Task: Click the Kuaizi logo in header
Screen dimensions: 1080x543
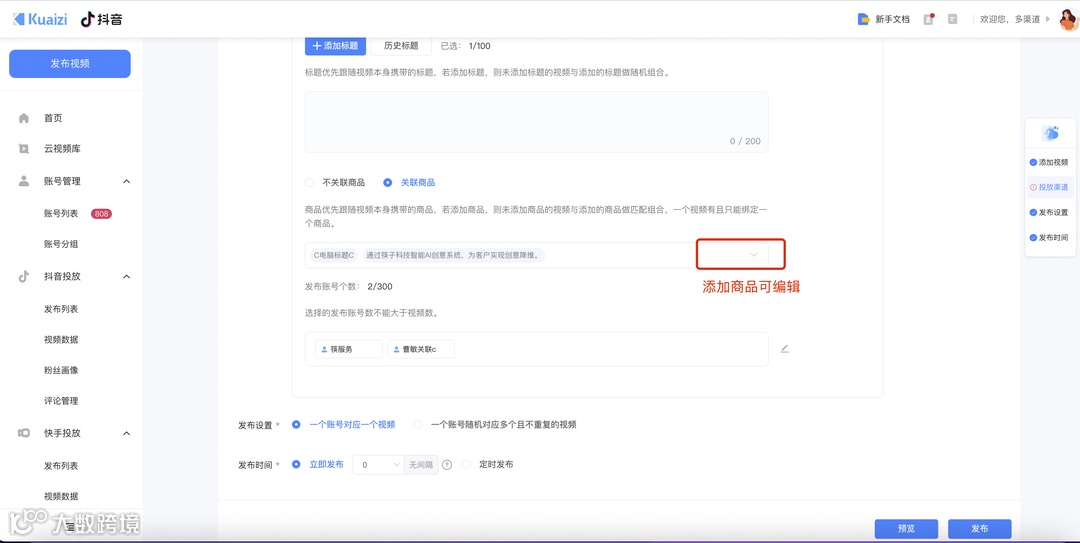Action: coord(40,19)
